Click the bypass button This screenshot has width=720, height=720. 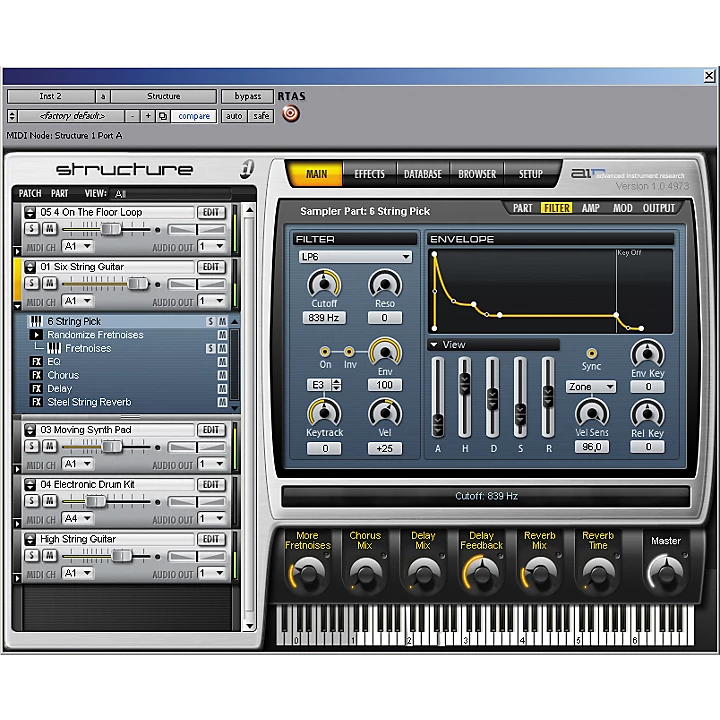pyautogui.click(x=248, y=96)
